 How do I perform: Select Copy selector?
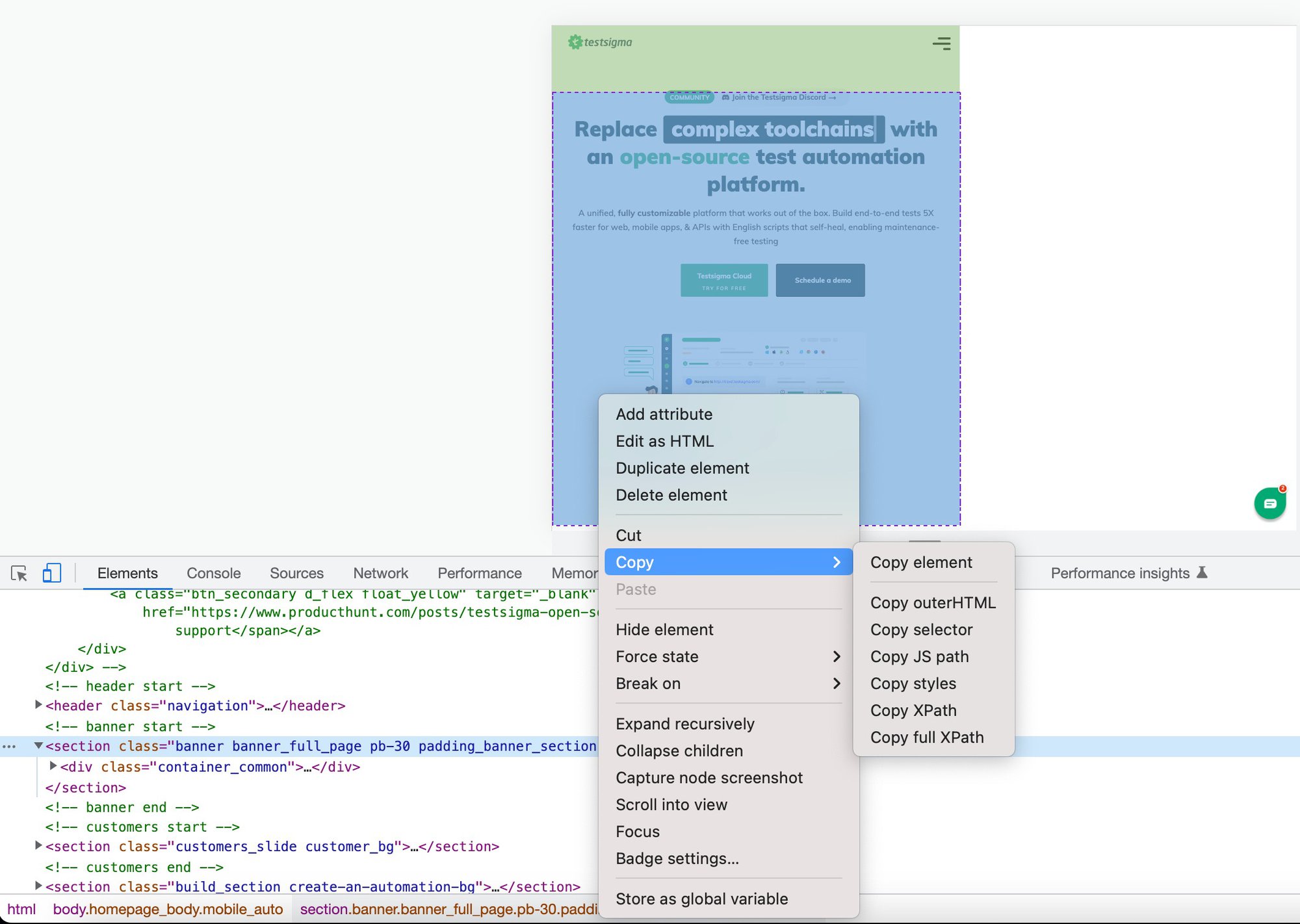pyautogui.click(x=933, y=630)
